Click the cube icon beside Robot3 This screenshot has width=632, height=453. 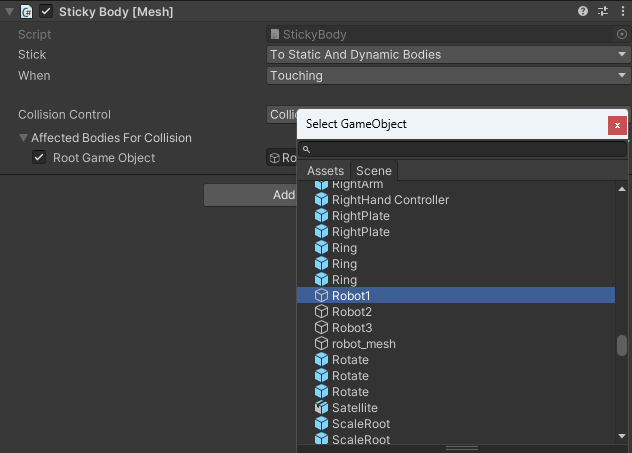321,327
